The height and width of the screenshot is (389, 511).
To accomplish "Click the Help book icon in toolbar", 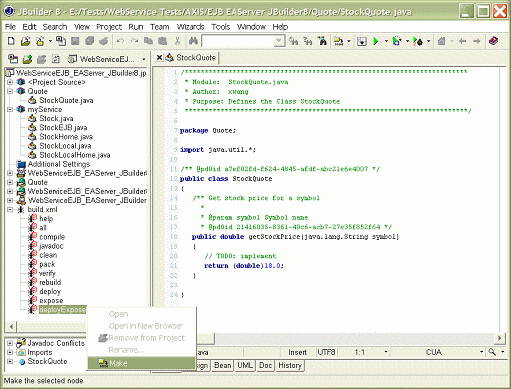I will [x=493, y=41].
